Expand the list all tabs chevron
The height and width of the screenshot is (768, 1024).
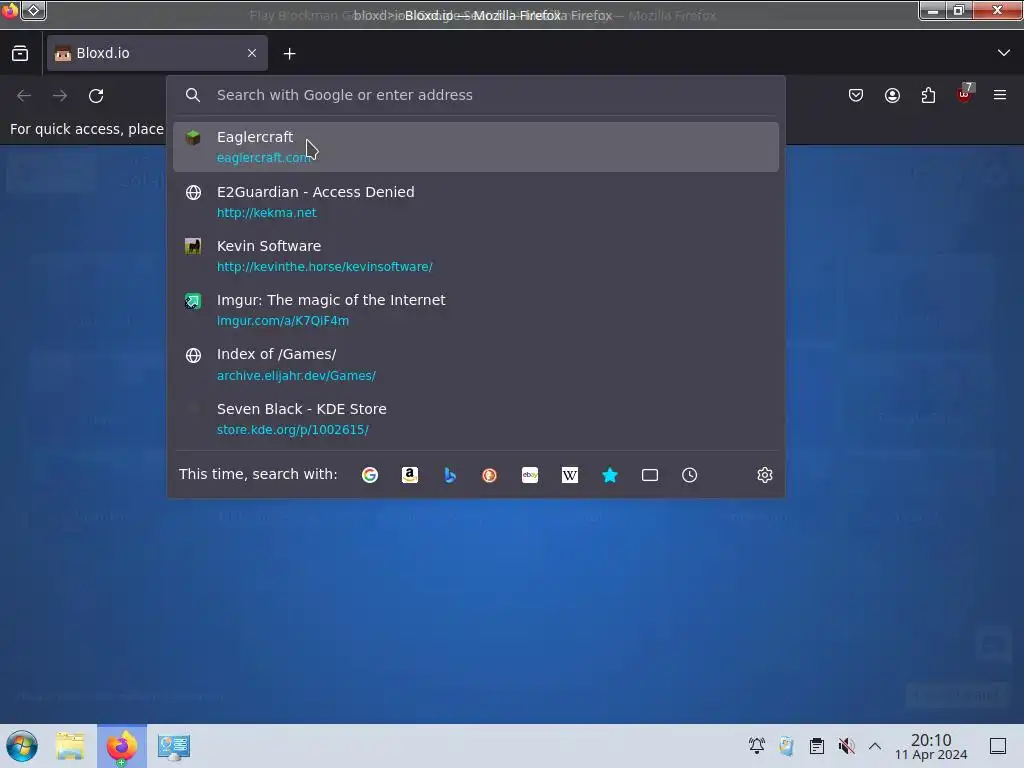pos(1003,53)
